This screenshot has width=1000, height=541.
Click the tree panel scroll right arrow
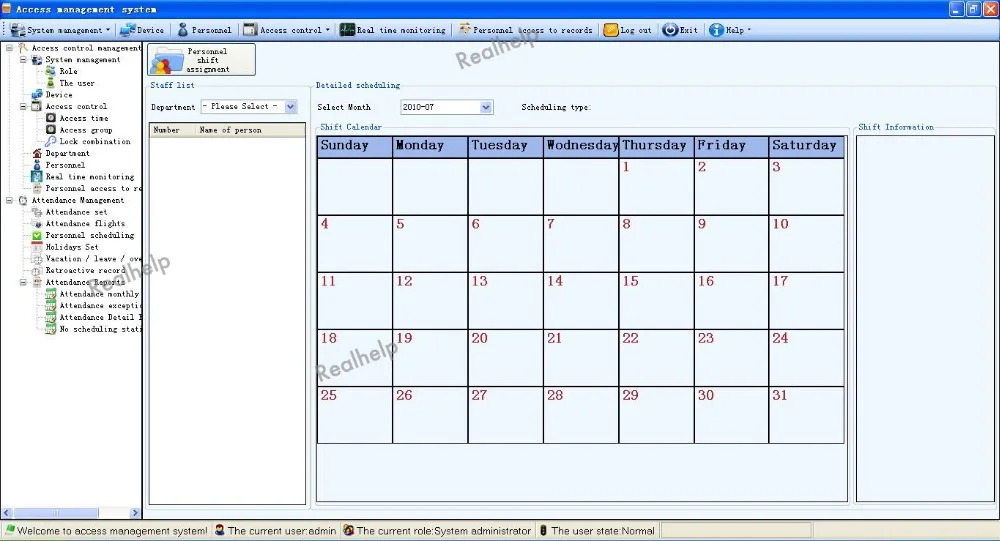pyautogui.click(x=135, y=512)
